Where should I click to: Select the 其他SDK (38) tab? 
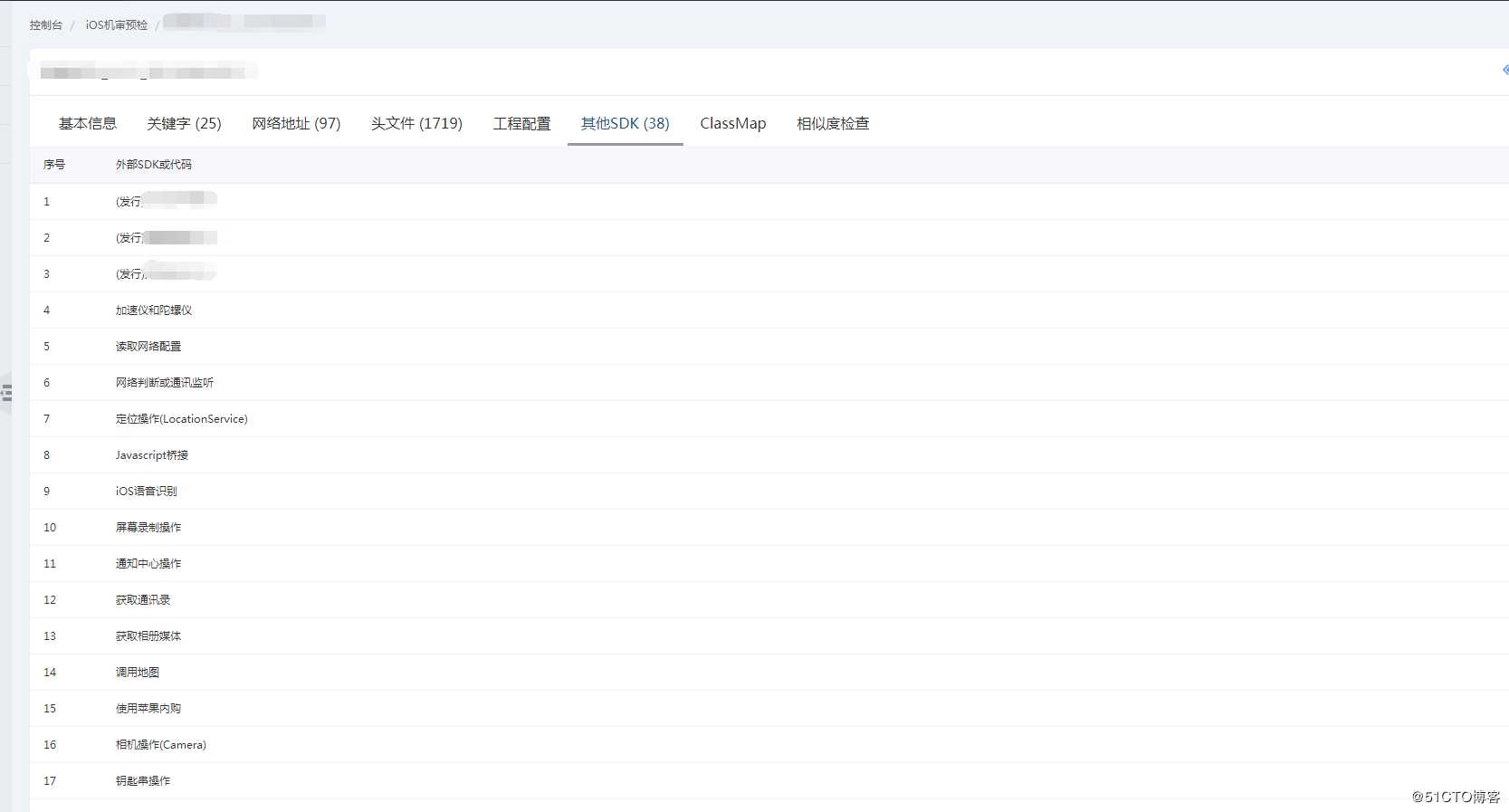tap(625, 123)
